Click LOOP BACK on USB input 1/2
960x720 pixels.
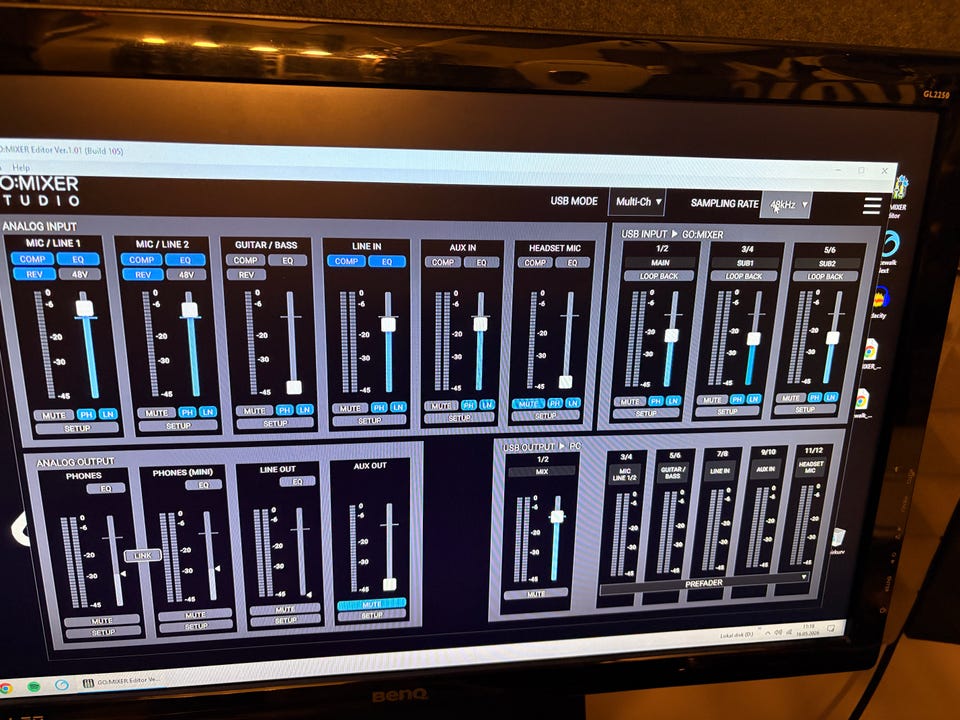pyautogui.click(x=659, y=276)
